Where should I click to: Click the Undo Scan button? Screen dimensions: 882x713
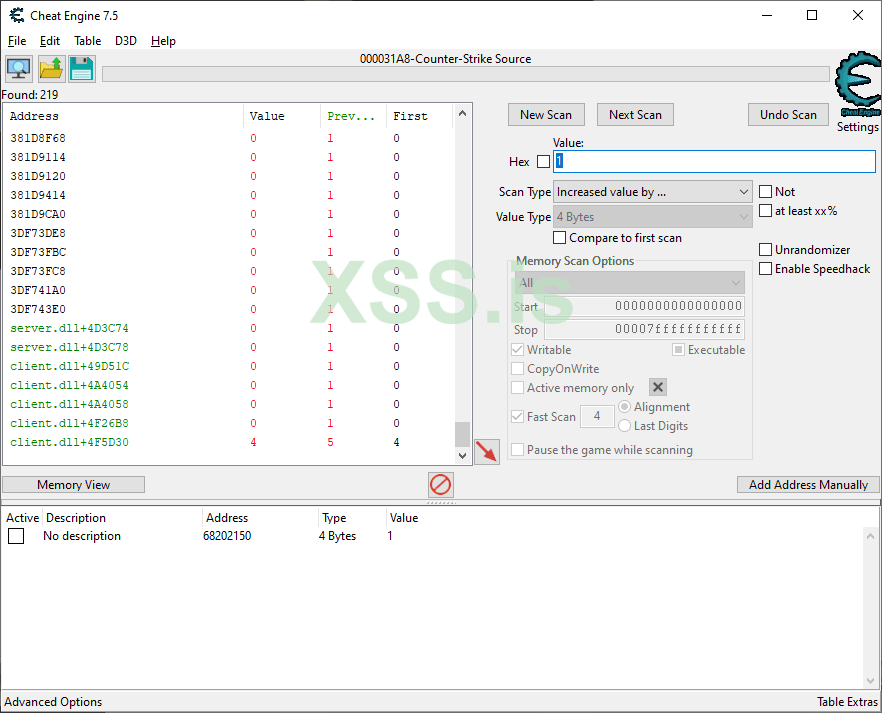click(788, 115)
